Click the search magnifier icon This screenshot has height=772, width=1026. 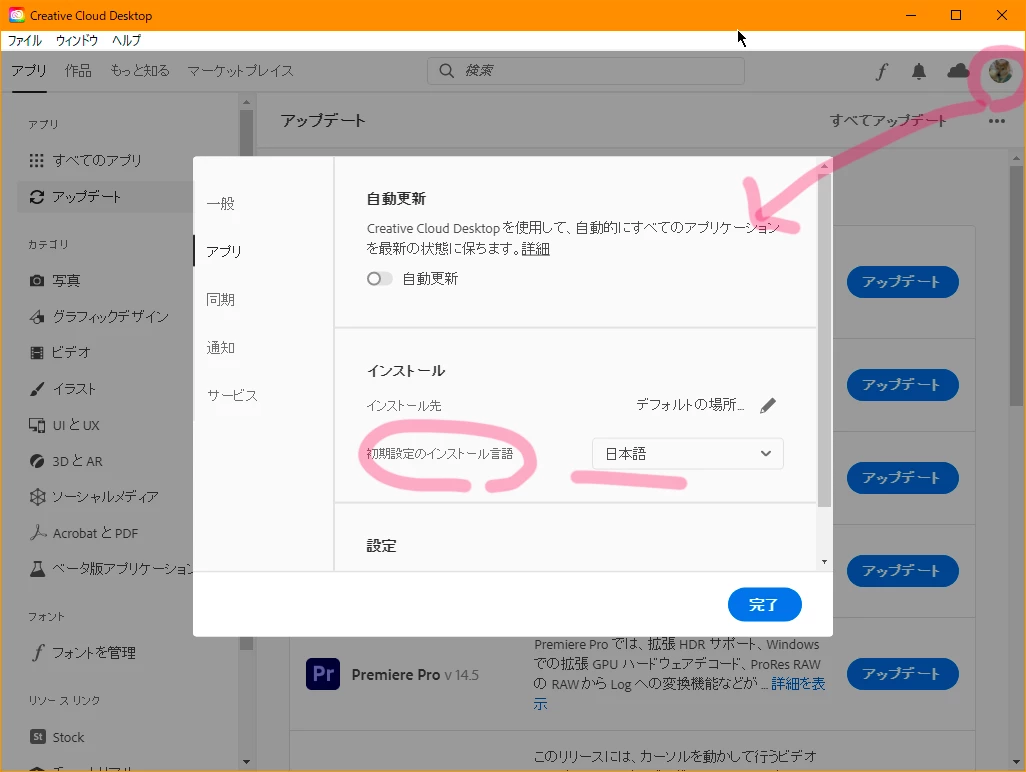point(446,71)
